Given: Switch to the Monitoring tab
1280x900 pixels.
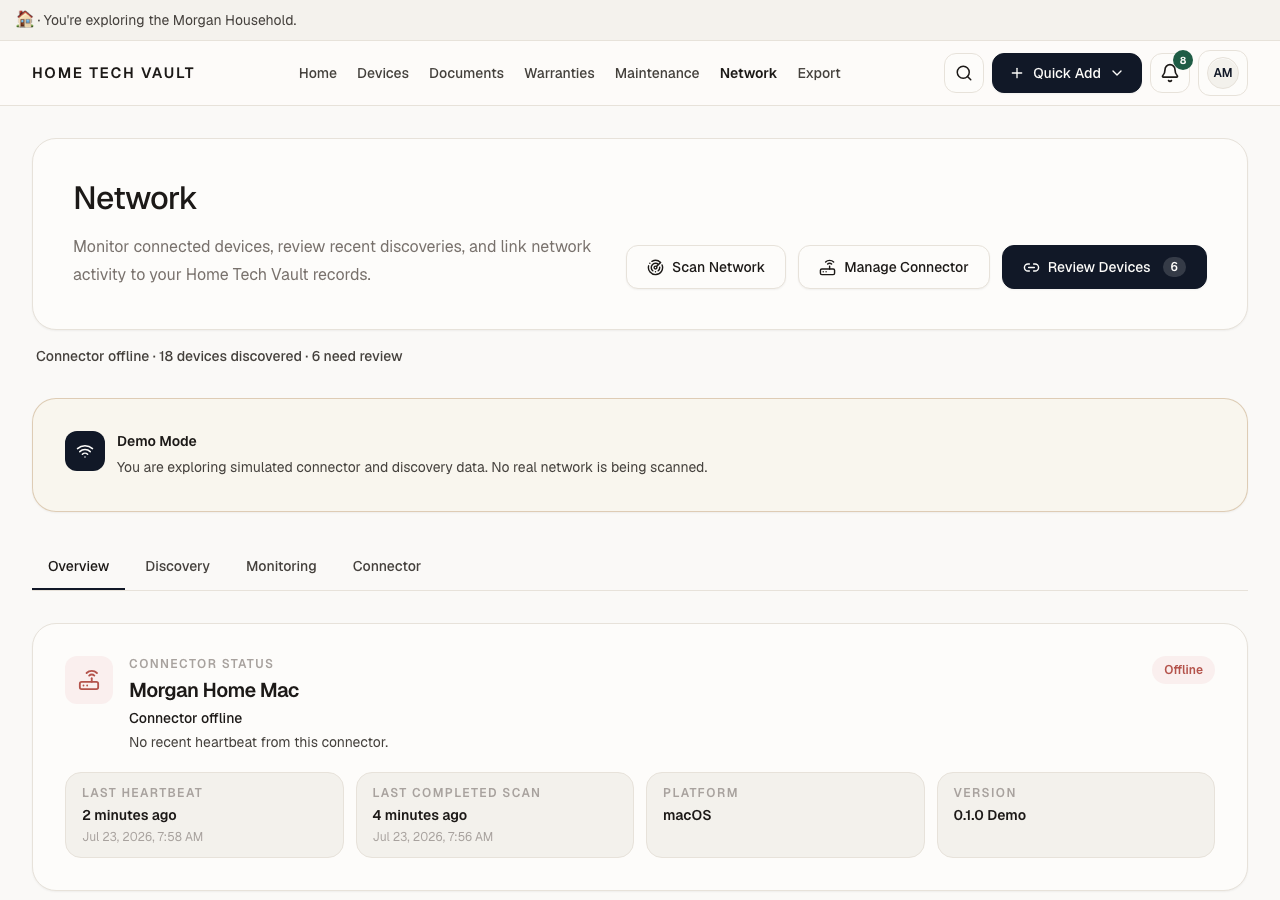Looking at the screenshot, I should (x=281, y=566).
